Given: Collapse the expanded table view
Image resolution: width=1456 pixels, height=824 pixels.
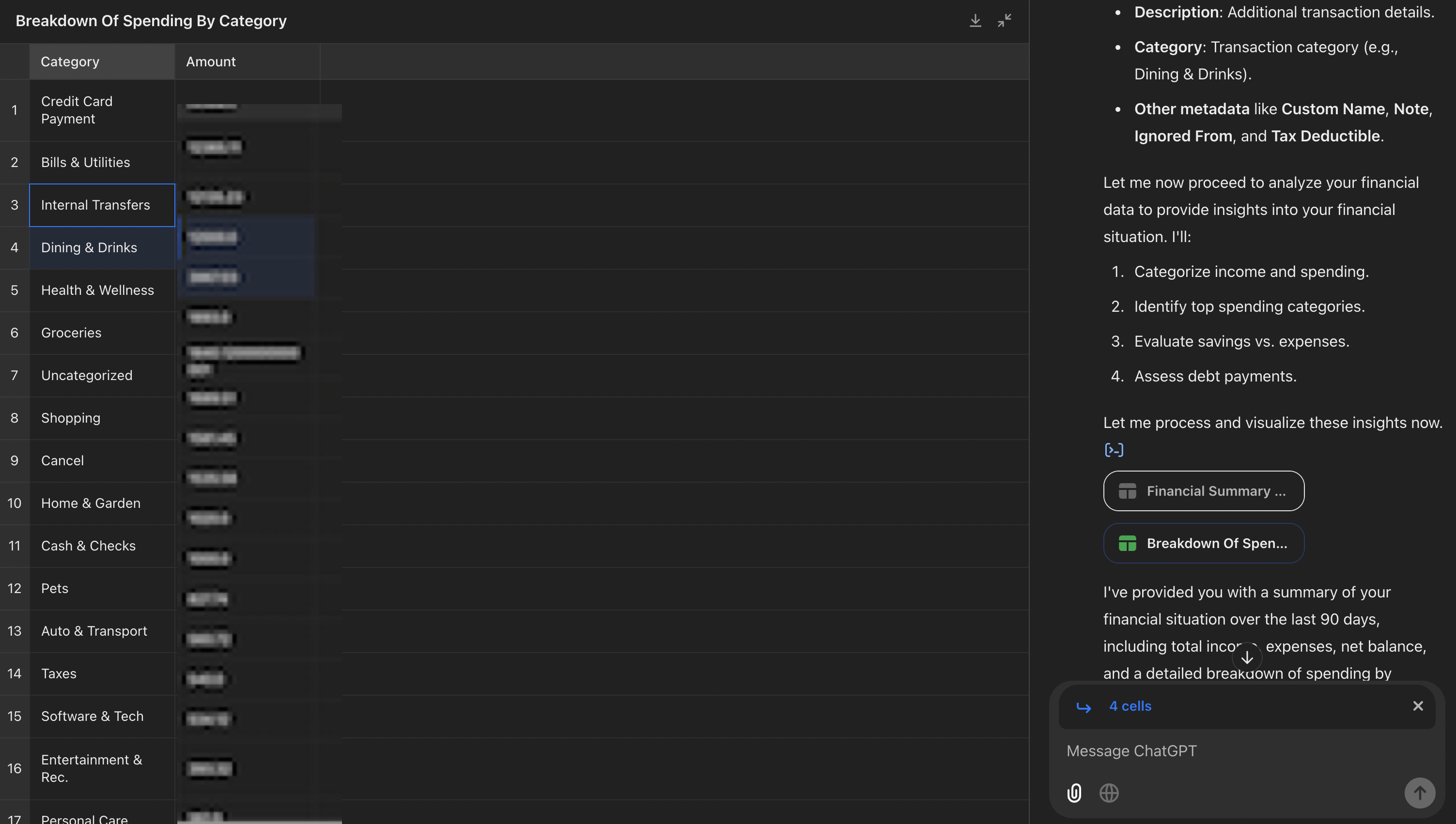Looking at the screenshot, I should click(x=1004, y=21).
